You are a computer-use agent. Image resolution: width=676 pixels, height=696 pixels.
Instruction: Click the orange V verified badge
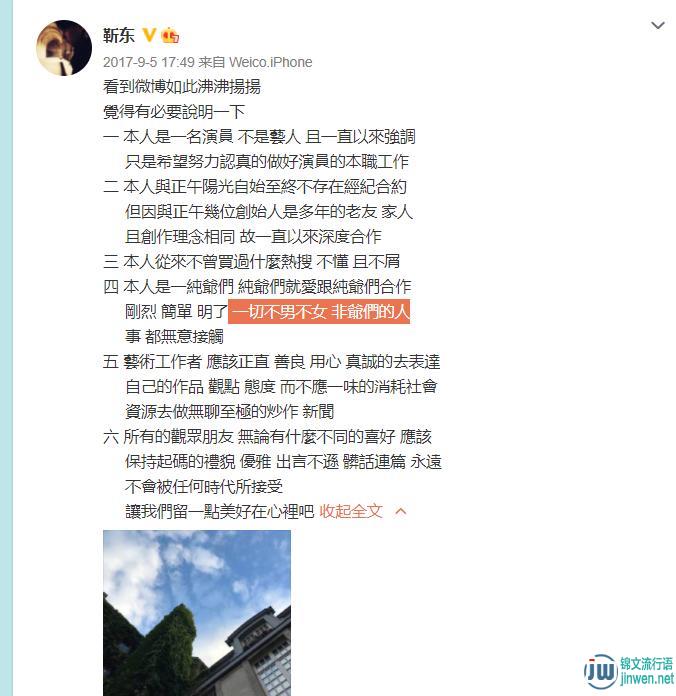149,35
